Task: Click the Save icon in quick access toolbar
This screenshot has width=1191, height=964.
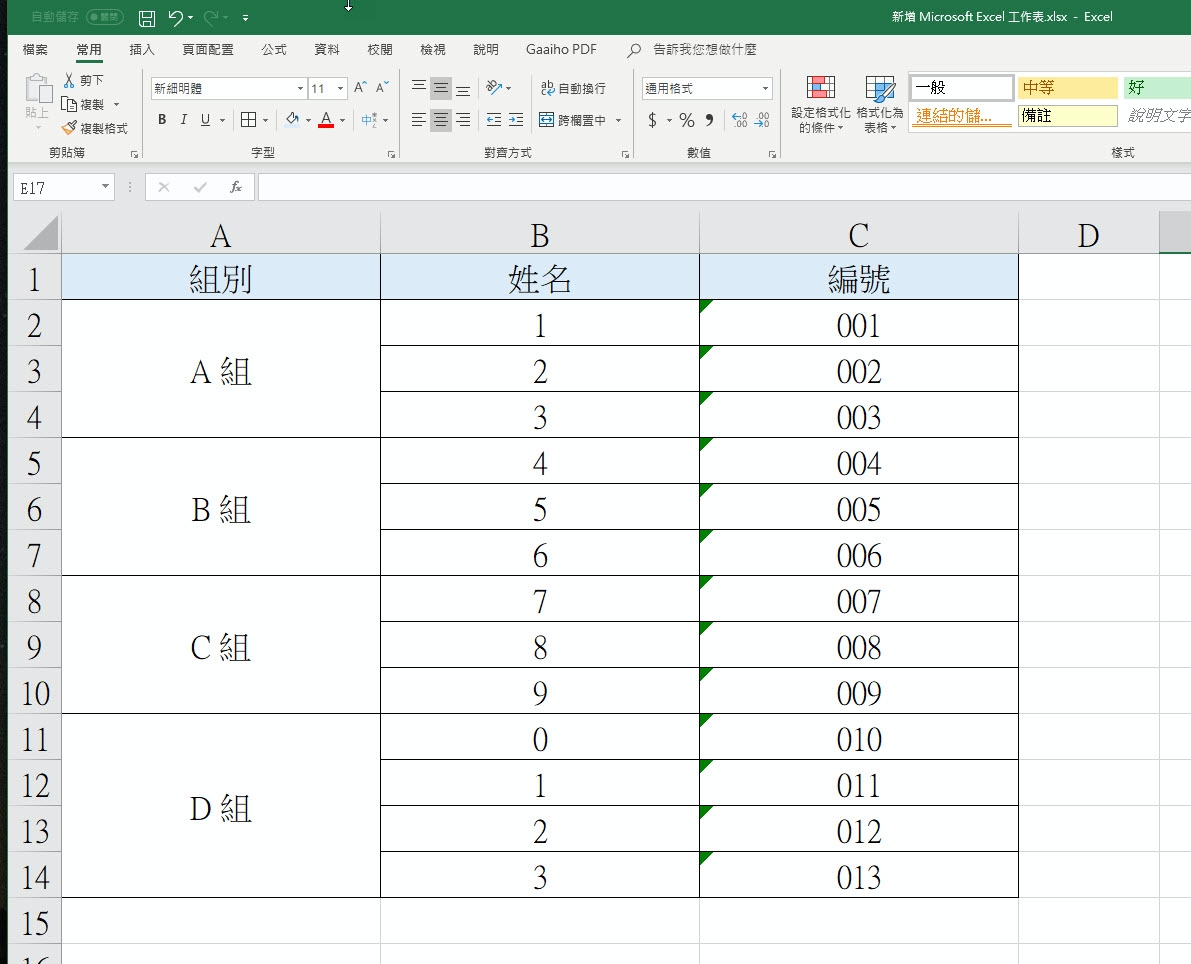Action: (147, 18)
